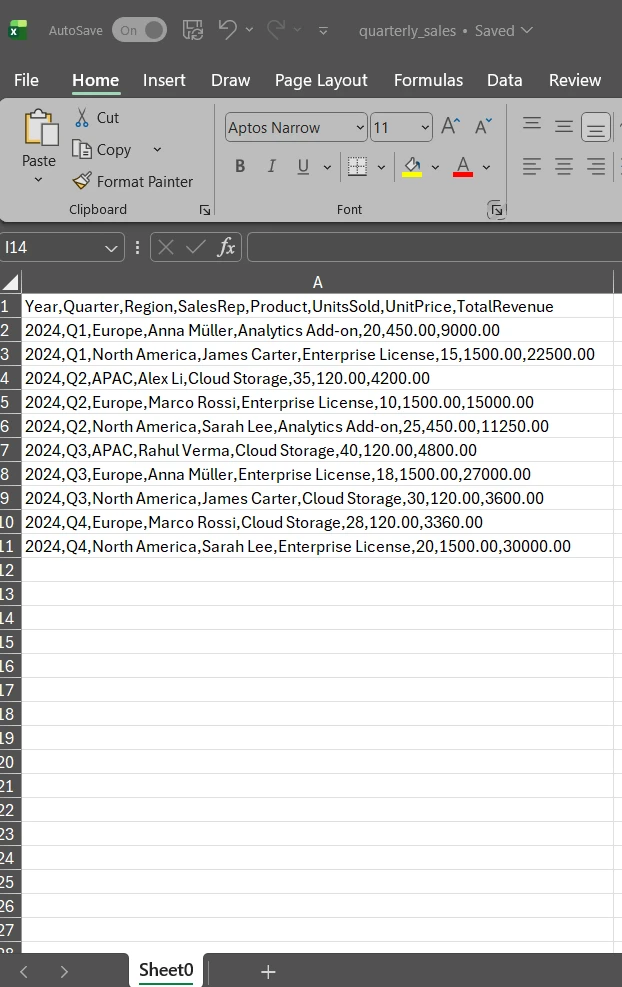Toggle the AutoSave switch off
The height and width of the screenshot is (987, 622).
pos(139,30)
